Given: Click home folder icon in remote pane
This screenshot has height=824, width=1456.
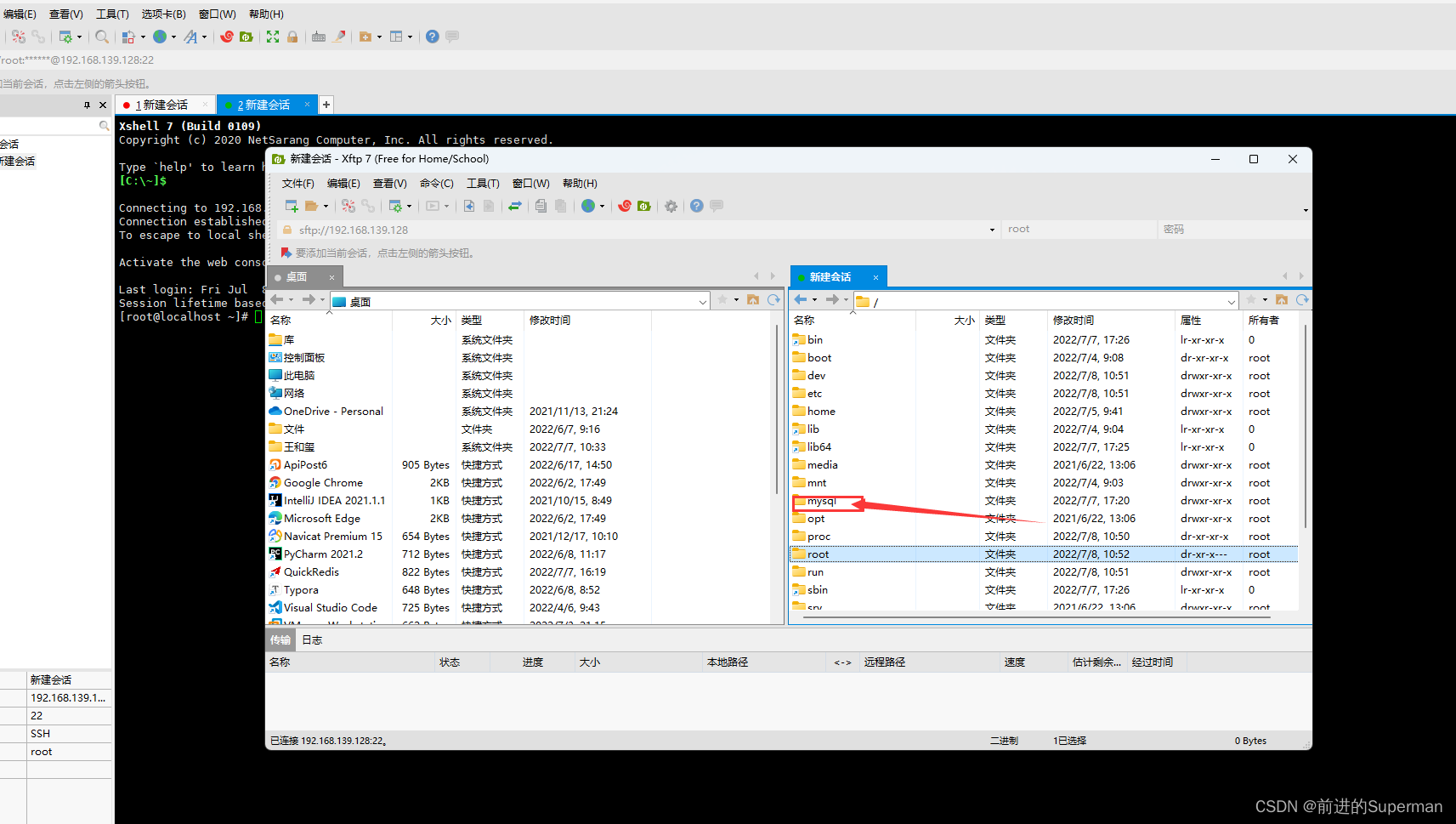Looking at the screenshot, I should 1282,299.
